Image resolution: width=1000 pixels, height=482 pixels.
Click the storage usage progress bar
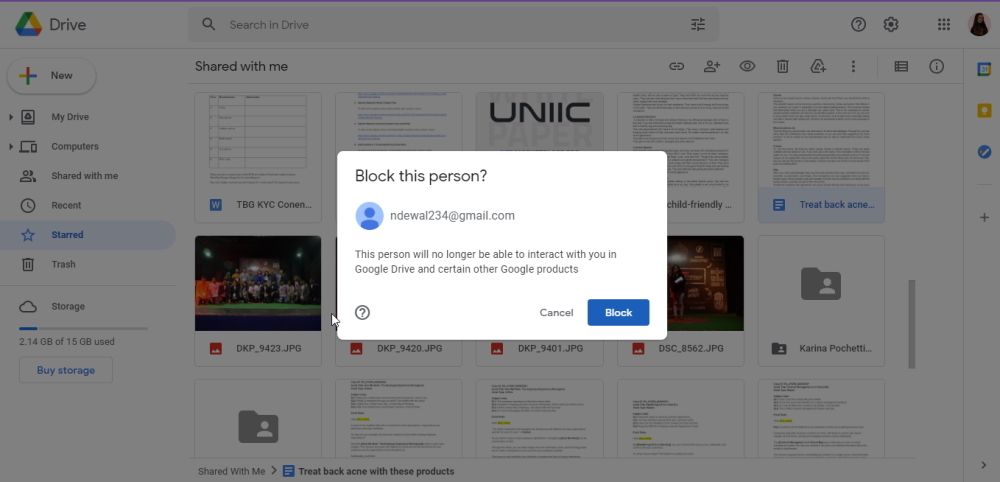coord(83,328)
